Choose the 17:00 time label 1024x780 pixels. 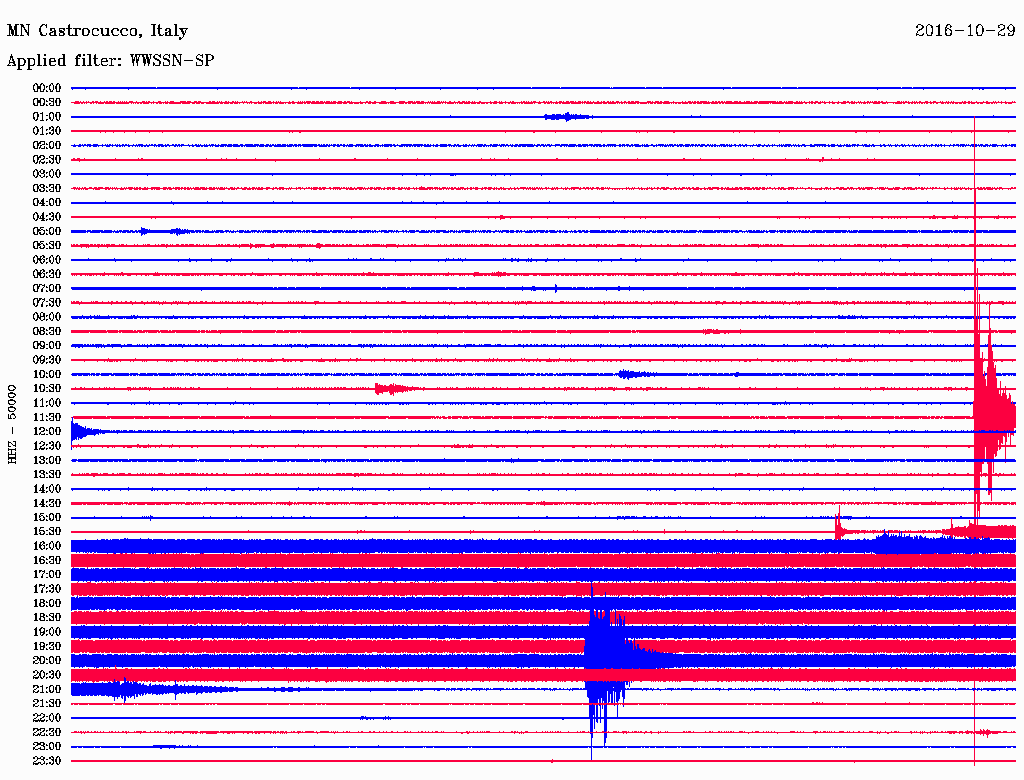47,575
